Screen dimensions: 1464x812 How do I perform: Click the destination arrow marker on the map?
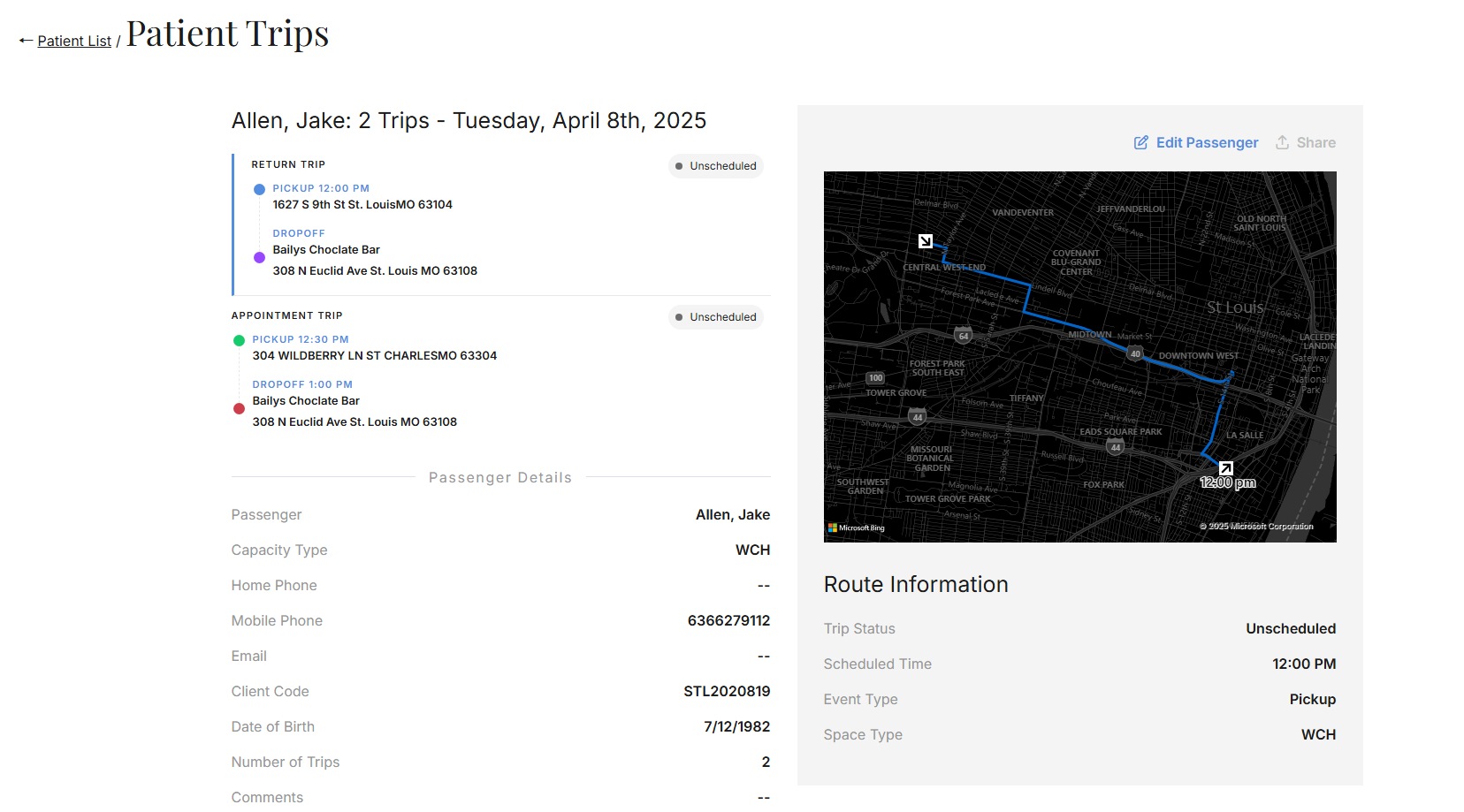925,241
